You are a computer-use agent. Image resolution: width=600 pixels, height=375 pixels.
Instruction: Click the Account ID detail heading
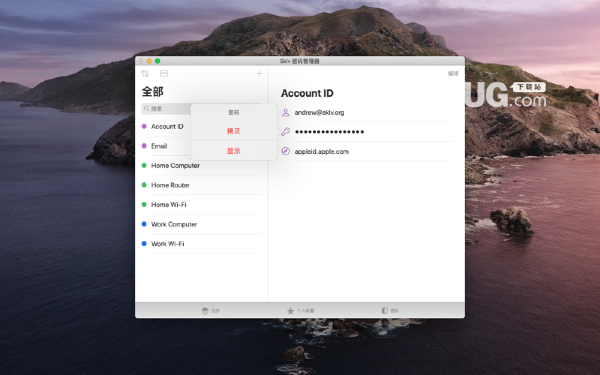(307, 93)
